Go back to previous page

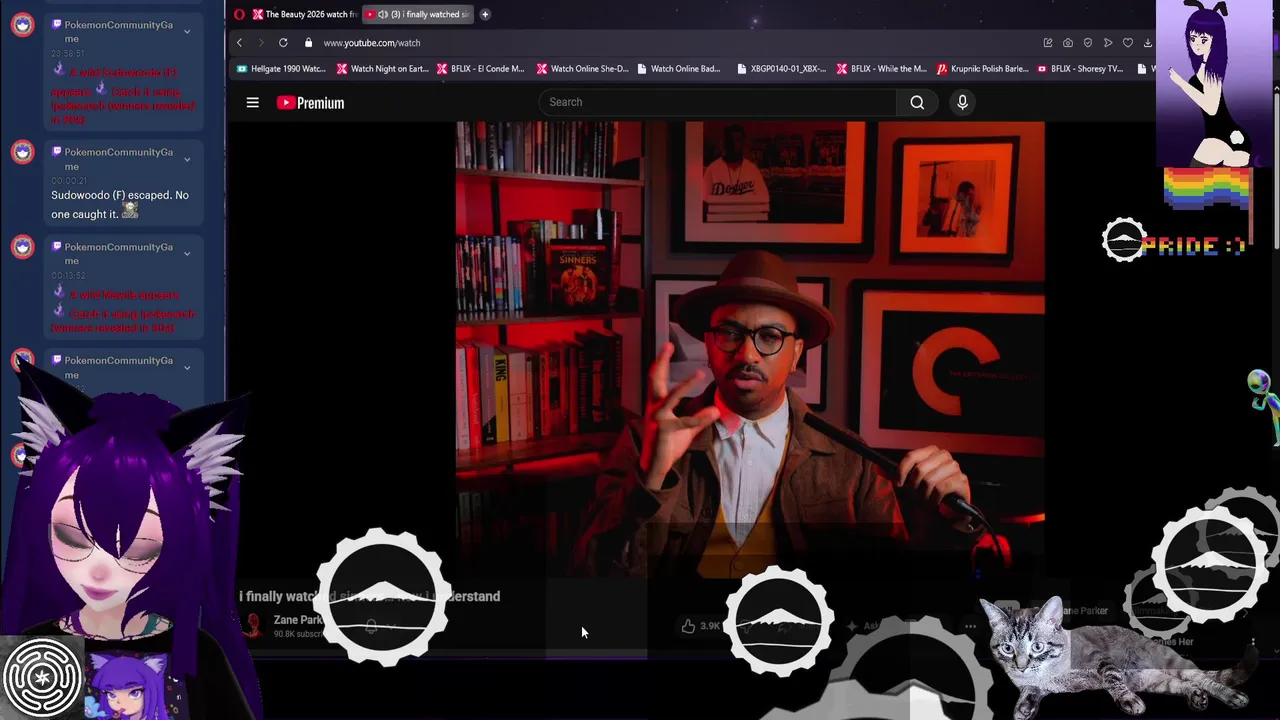click(239, 43)
